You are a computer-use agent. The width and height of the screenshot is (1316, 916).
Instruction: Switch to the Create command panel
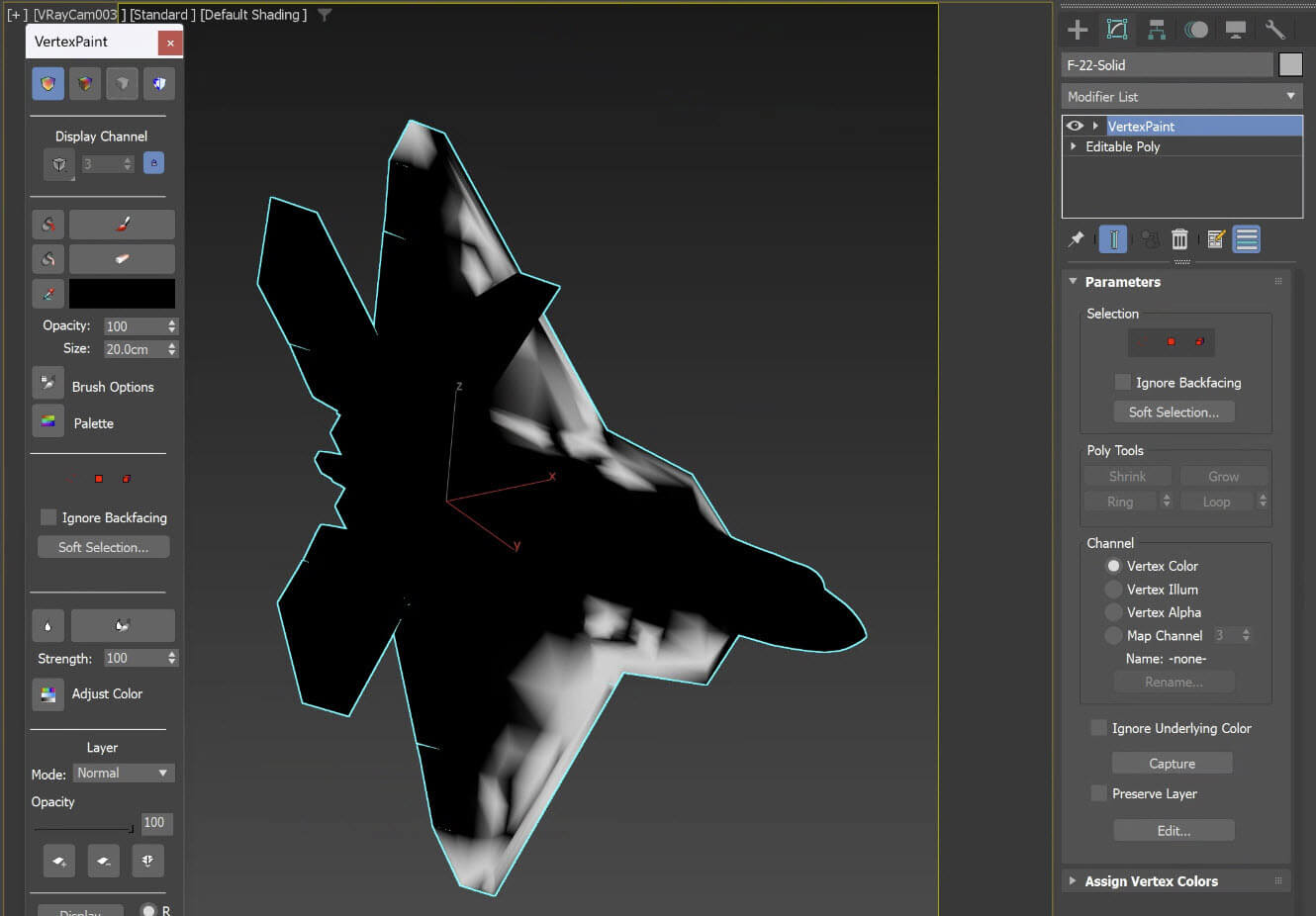point(1078,30)
